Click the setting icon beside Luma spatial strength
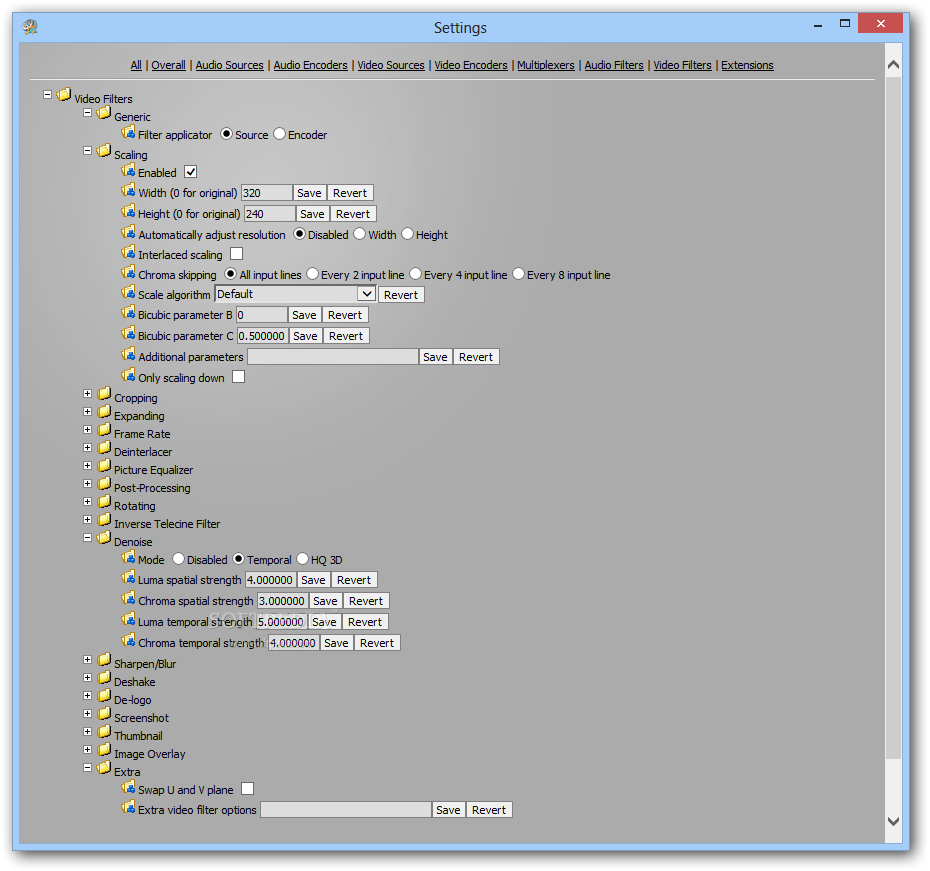 pos(128,577)
